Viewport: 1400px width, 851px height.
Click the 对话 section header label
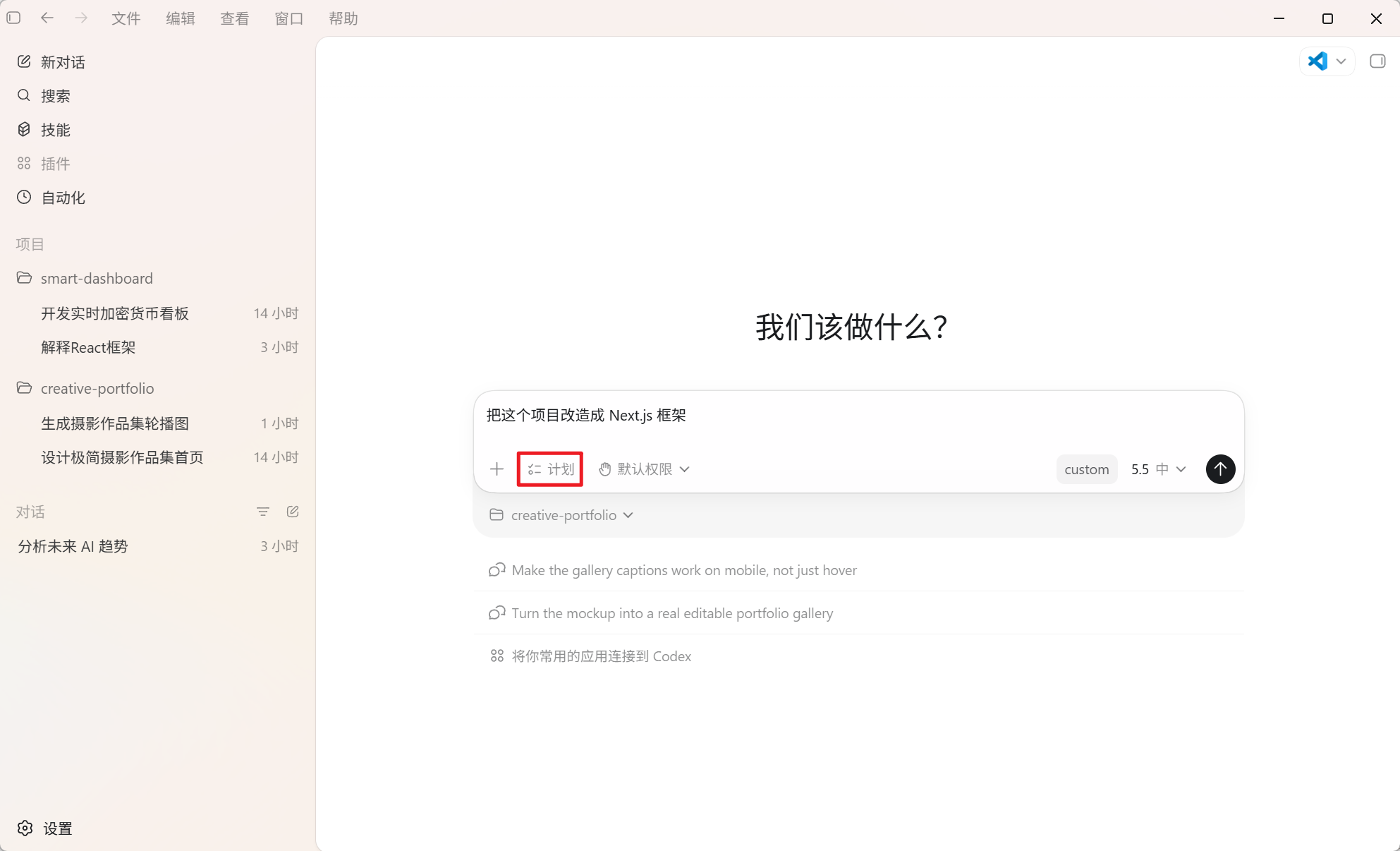(x=30, y=512)
